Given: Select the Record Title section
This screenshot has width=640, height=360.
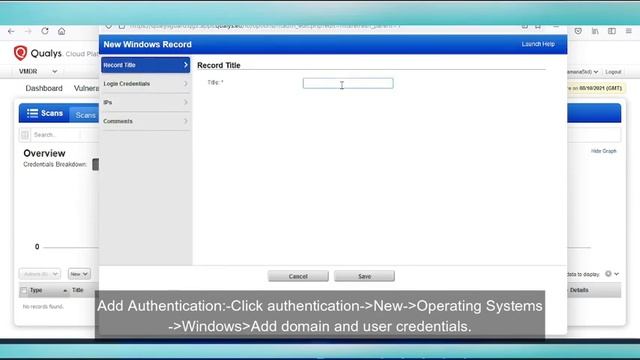Looking at the screenshot, I should (145, 65).
